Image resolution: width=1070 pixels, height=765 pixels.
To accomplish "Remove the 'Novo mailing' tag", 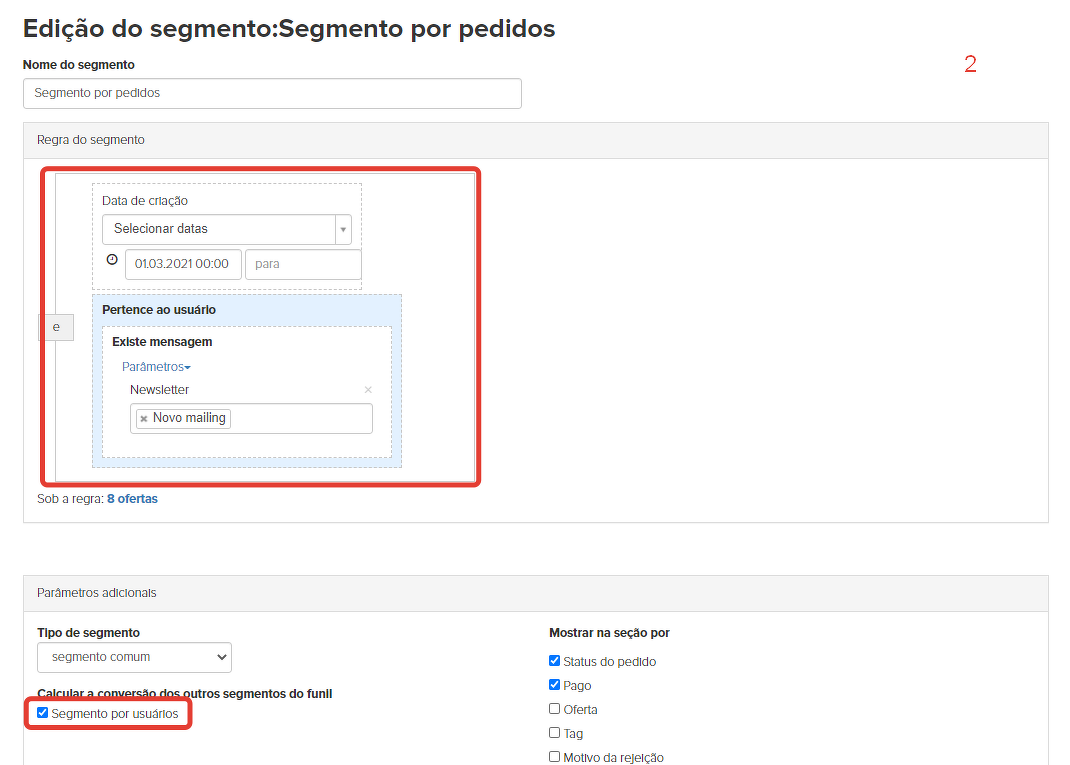I will point(144,419).
